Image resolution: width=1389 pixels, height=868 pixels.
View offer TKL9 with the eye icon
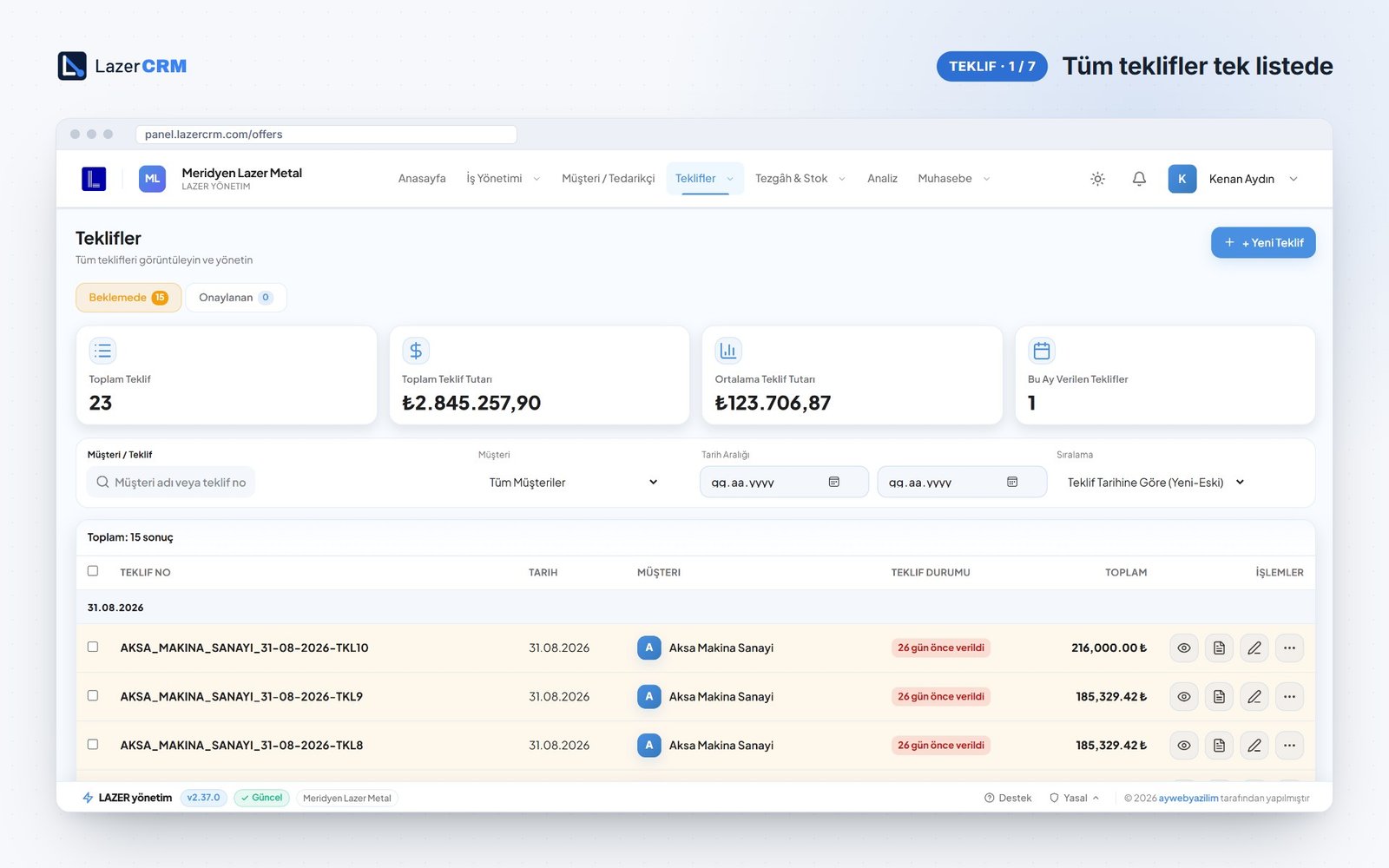click(x=1184, y=697)
